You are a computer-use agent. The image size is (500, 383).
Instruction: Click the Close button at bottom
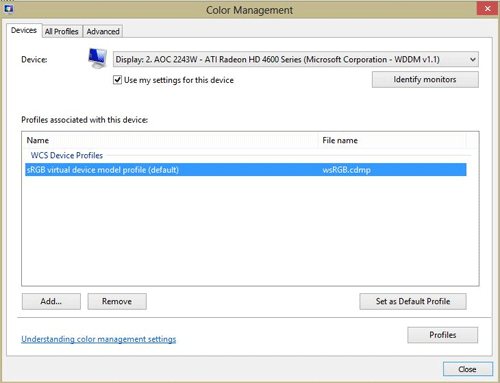(468, 369)
